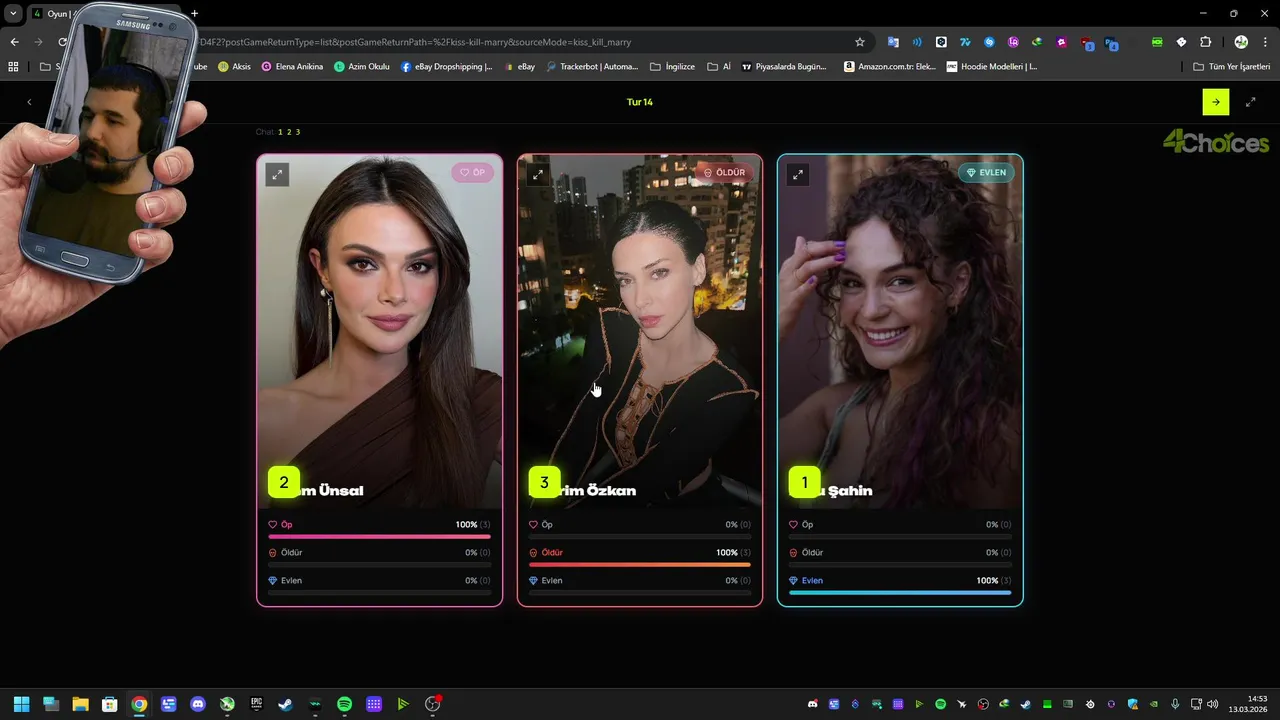1280x720 pixels.
Task: Click the Evlen row on Ünsal card
Action: [380, 585]
